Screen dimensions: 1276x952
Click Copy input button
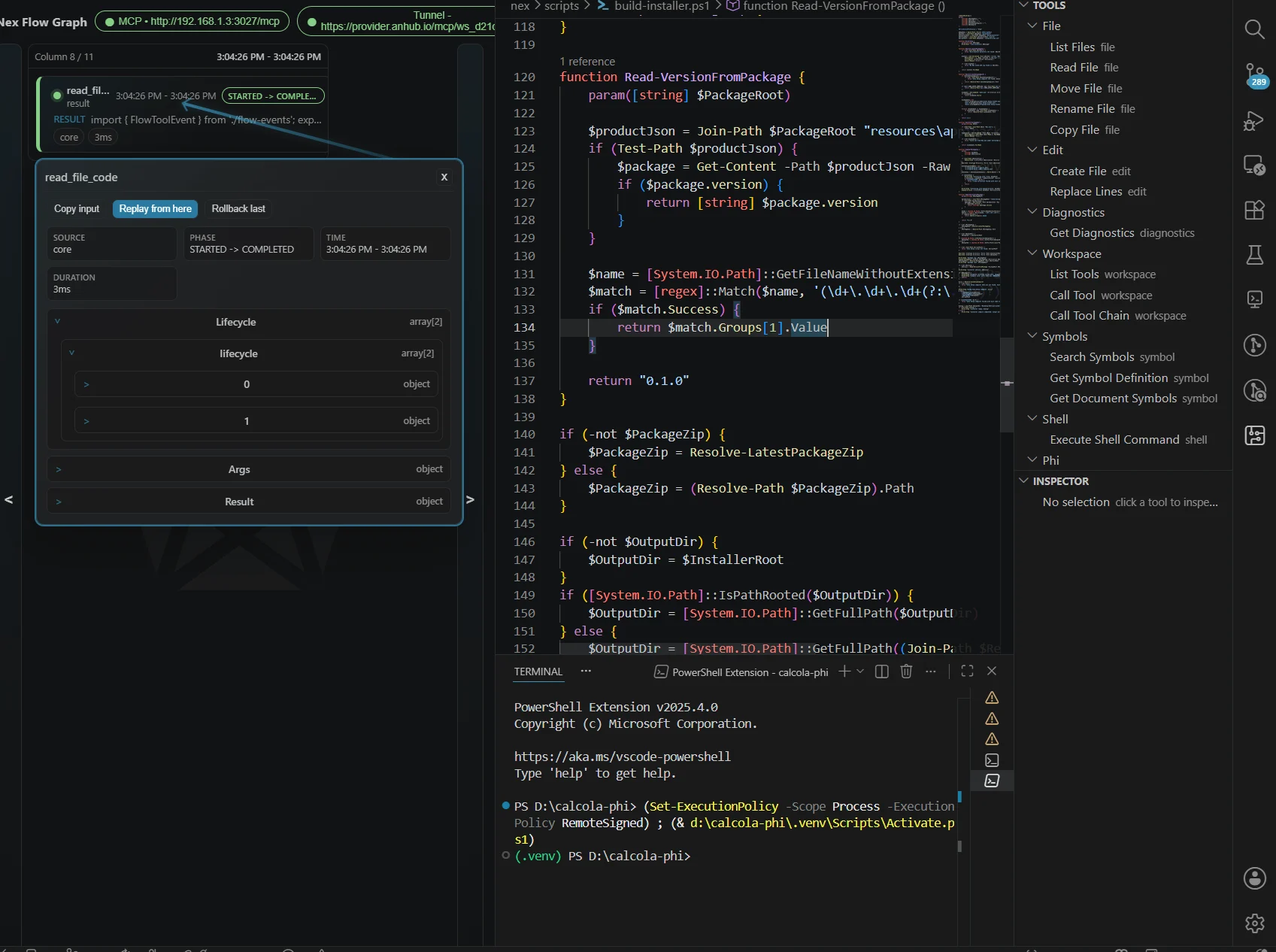pos(77,209)
